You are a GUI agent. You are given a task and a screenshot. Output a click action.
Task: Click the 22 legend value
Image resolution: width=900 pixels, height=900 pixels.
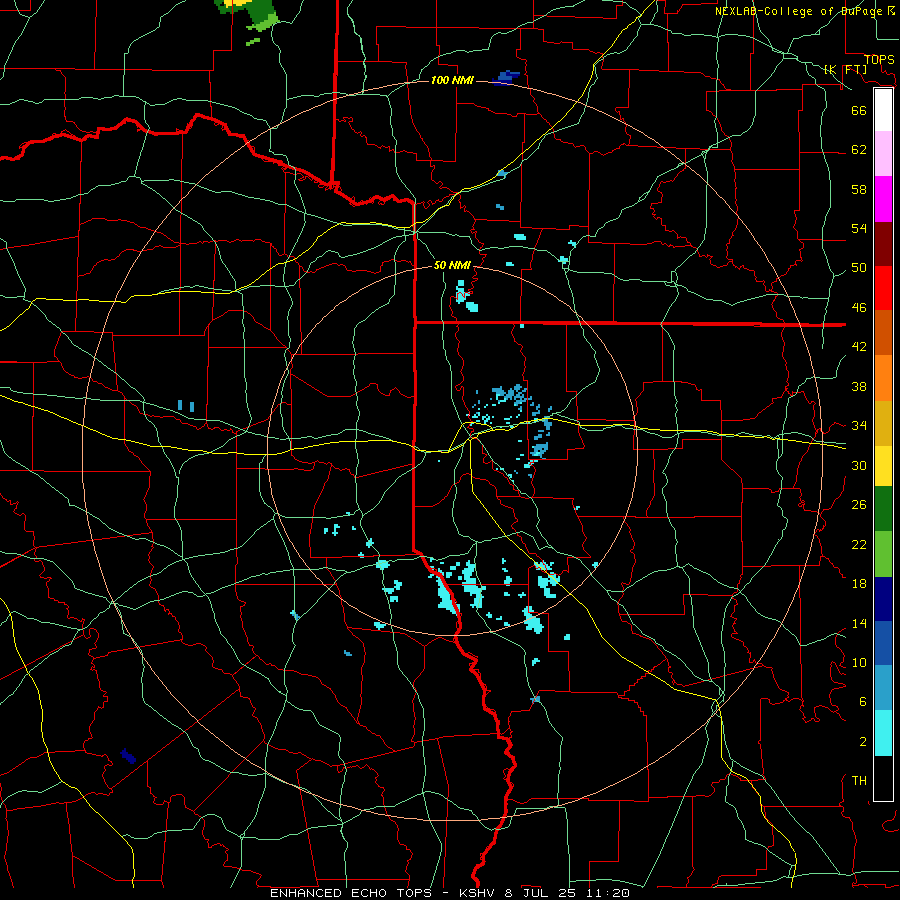[859, 544]
